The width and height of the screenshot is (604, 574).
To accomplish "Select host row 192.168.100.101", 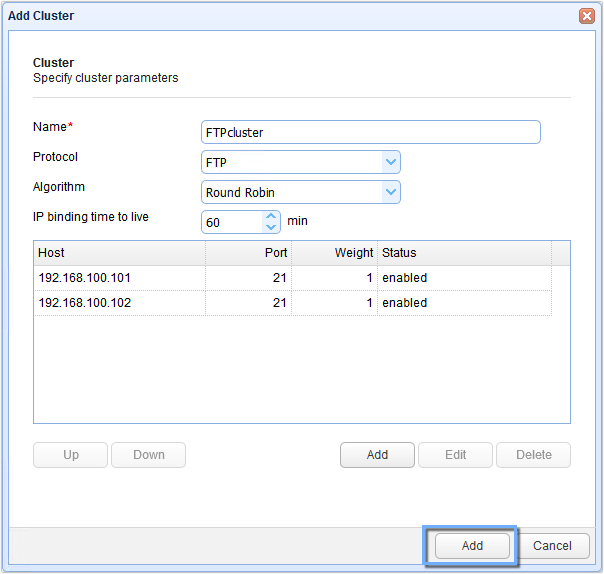I will coord(119,278).
